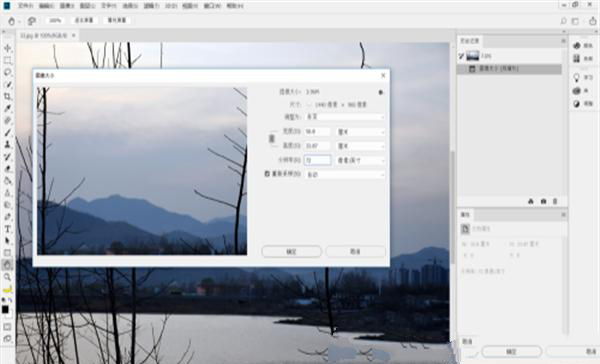Image resolution: width=600 pixels, height=364 pixels.
Task: Create new document from state icon
Action: (531, 201)
